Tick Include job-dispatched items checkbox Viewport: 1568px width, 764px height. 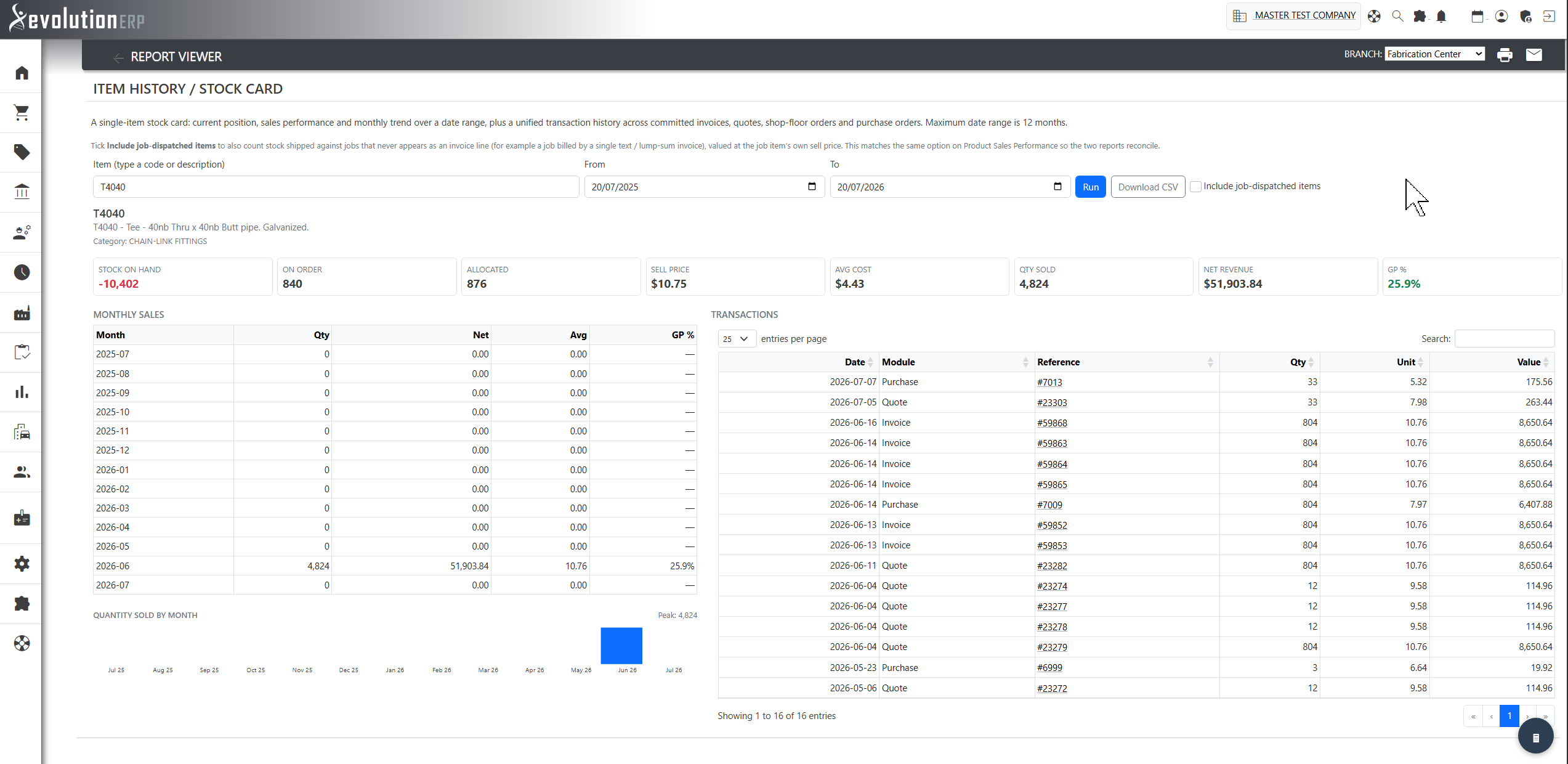tap(1195, 187)
